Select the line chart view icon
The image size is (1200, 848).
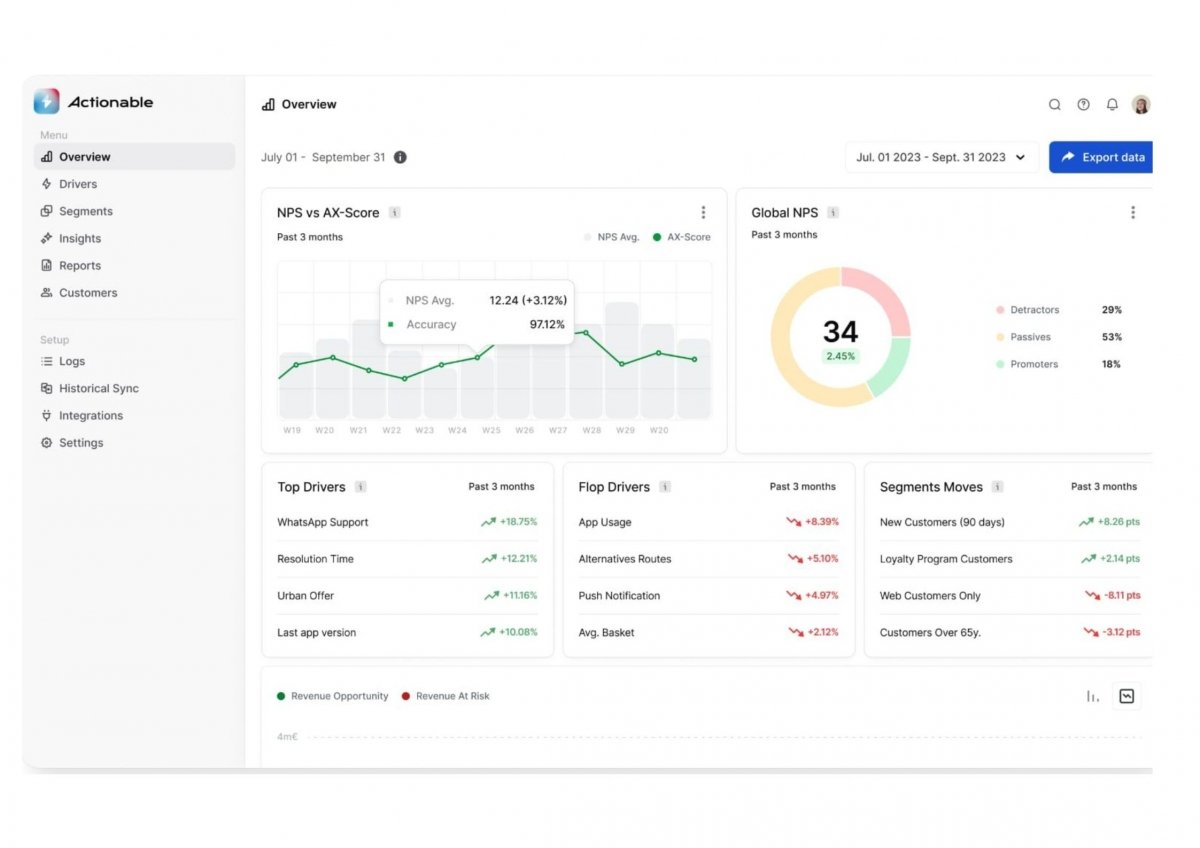pos(1127,696)
